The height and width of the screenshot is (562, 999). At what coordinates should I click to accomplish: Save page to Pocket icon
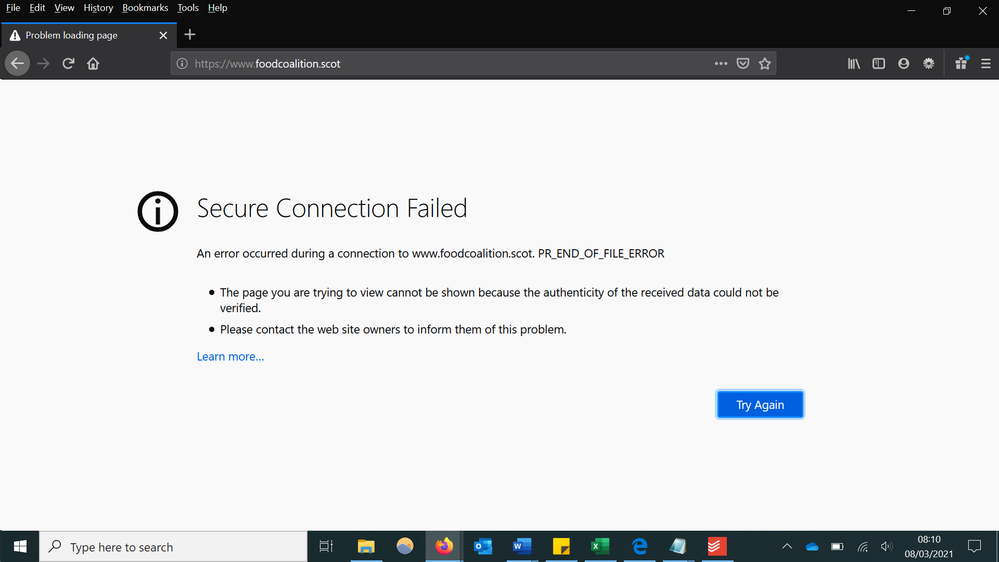pos(743,64)
